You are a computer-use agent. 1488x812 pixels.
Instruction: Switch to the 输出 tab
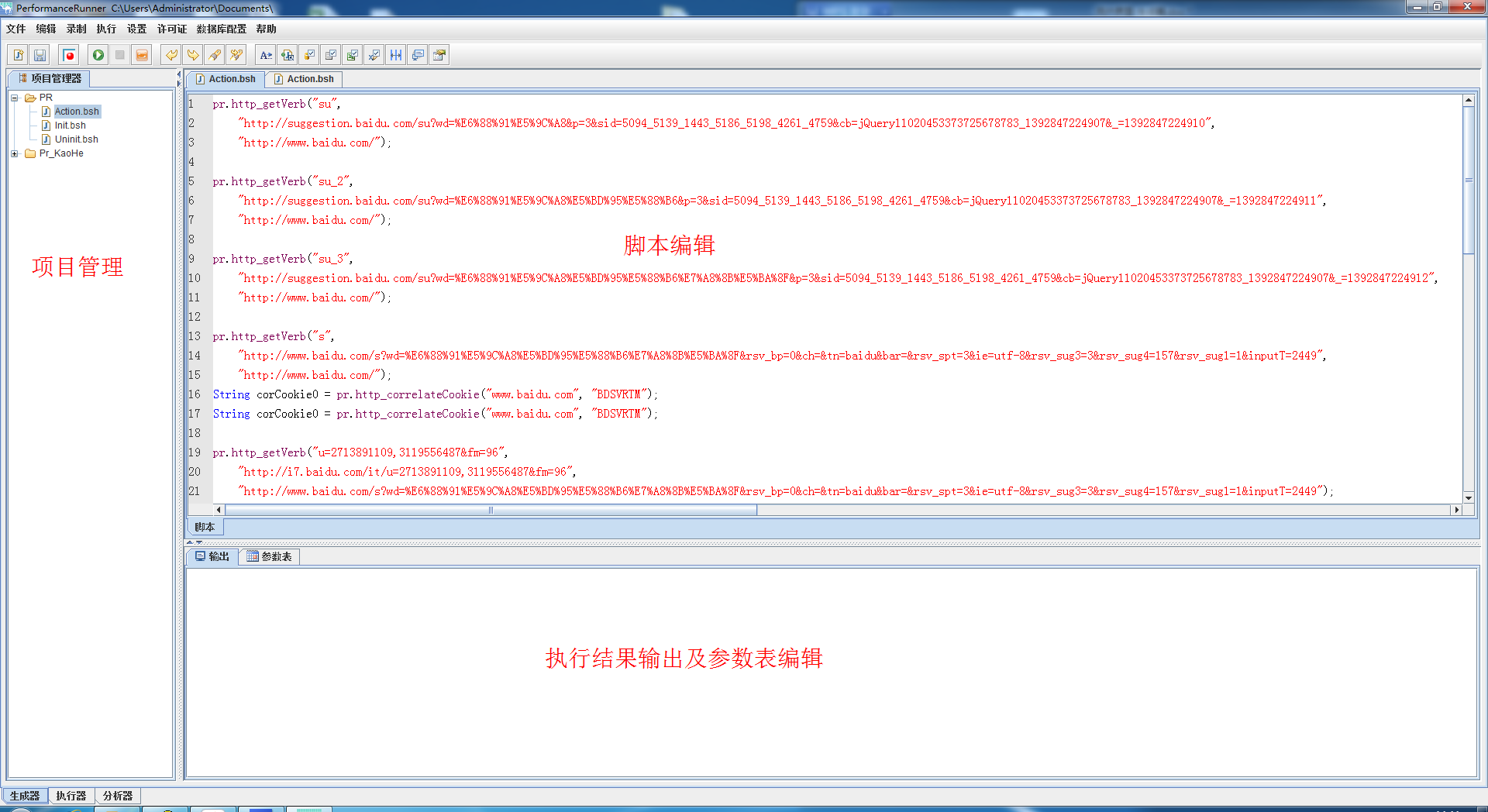pos(212,556)
